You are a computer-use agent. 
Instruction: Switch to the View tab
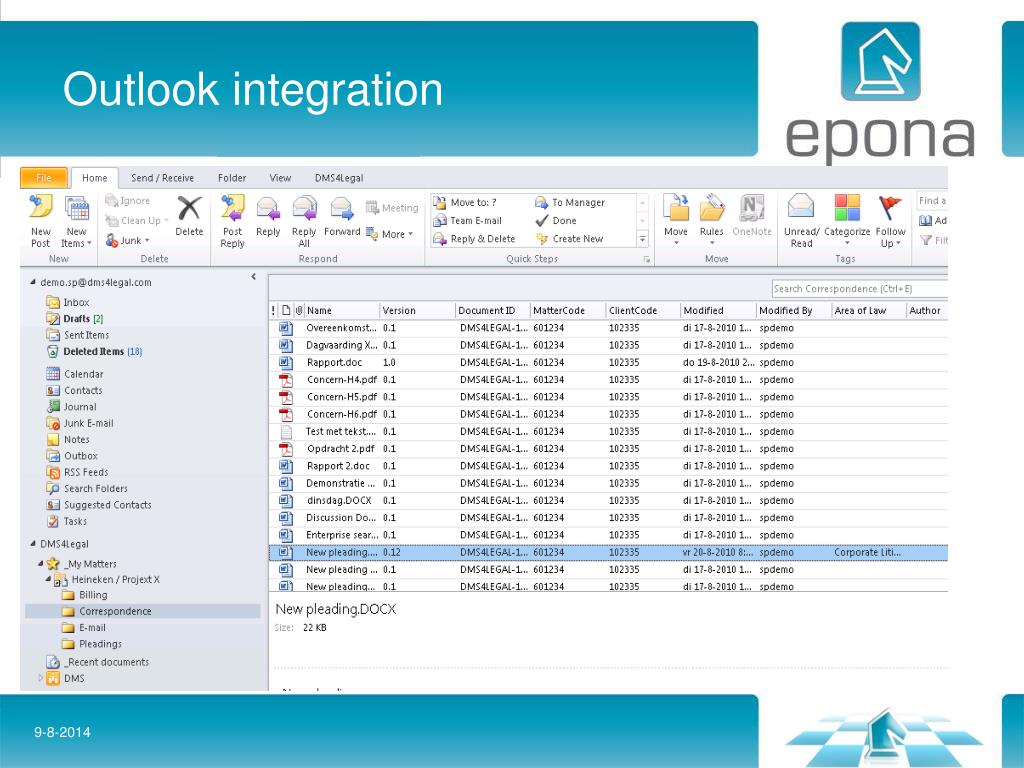click(280, 178)
